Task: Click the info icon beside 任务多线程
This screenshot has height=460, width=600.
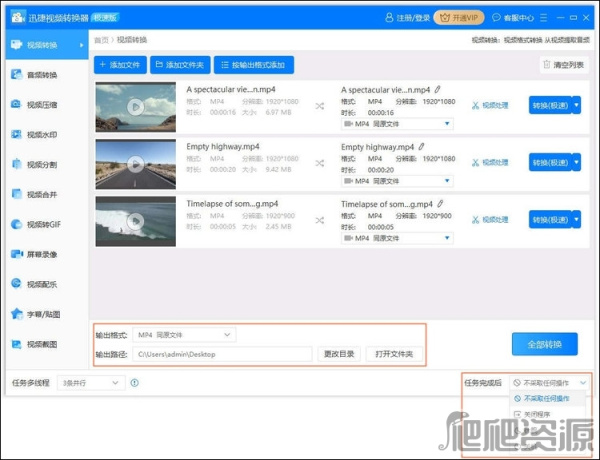Action: pos(135,383)
